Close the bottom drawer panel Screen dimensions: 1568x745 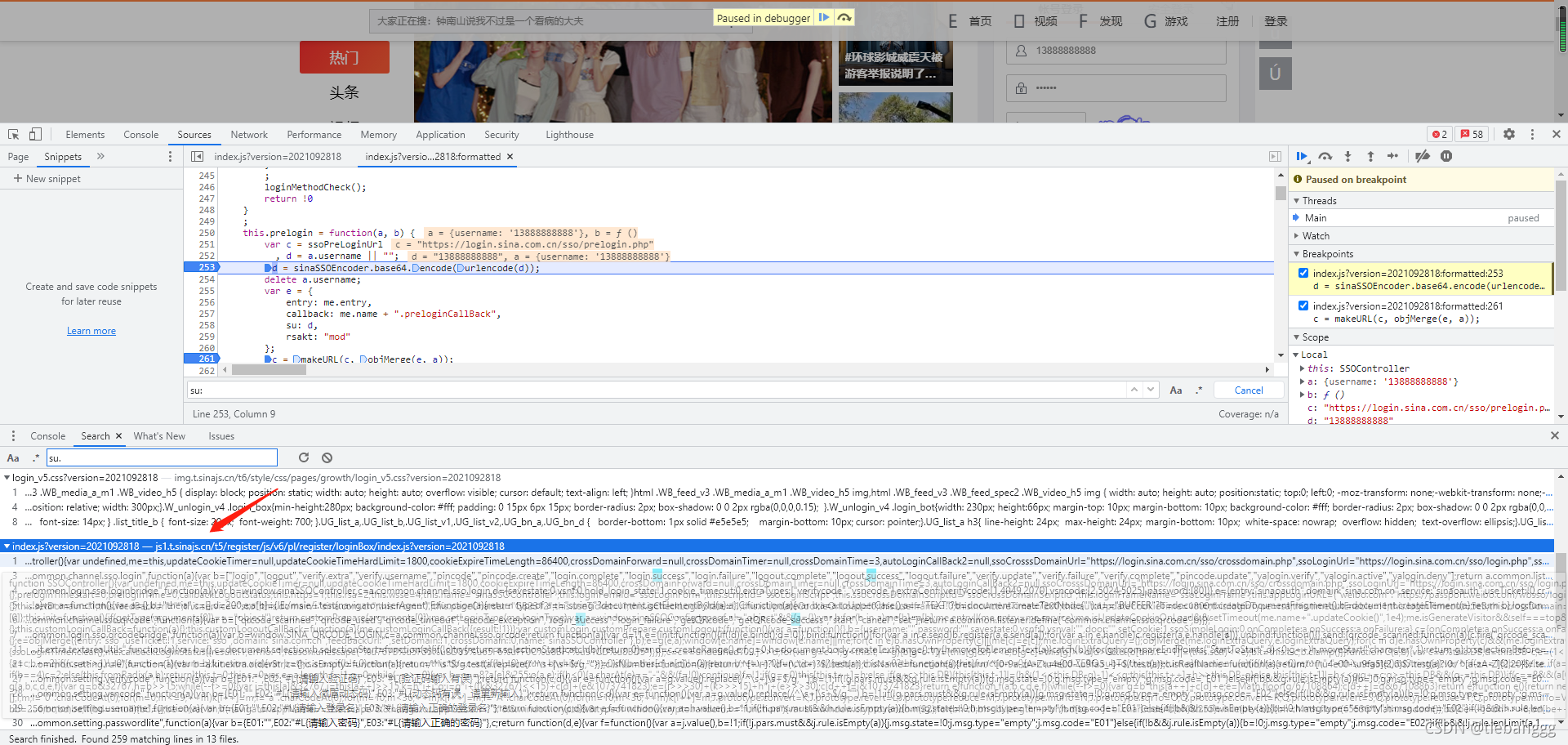click(1555, 435)
